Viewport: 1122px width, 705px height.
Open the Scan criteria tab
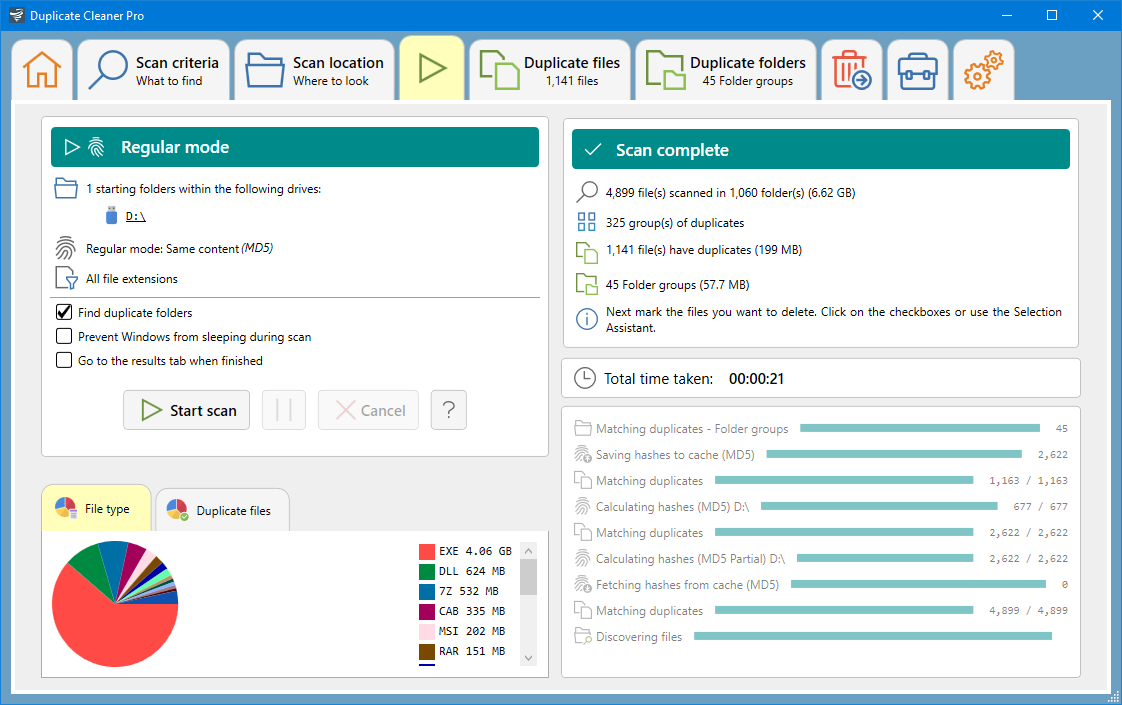click(154, 70)
